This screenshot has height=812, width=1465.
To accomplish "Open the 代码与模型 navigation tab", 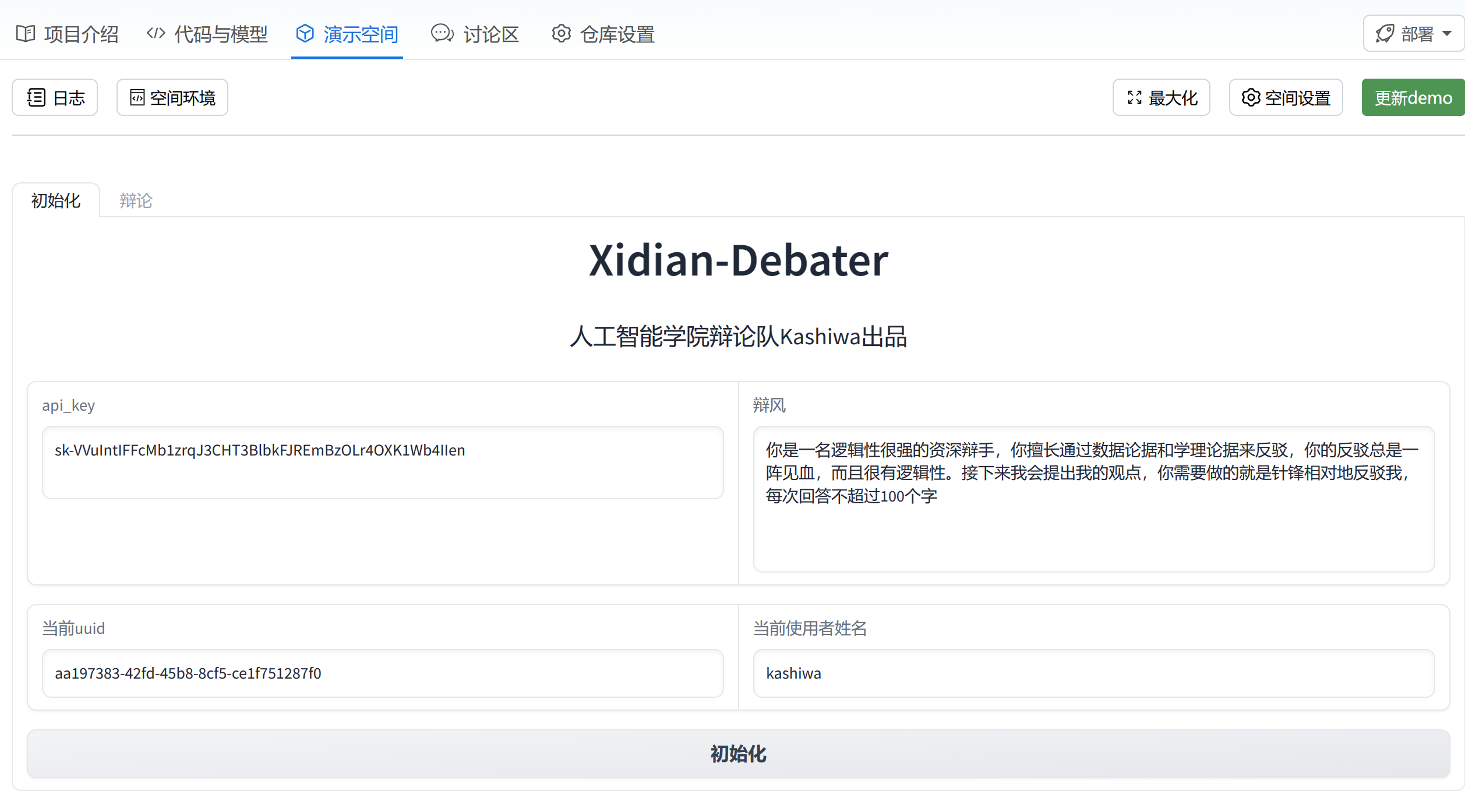I will [220, 34].
